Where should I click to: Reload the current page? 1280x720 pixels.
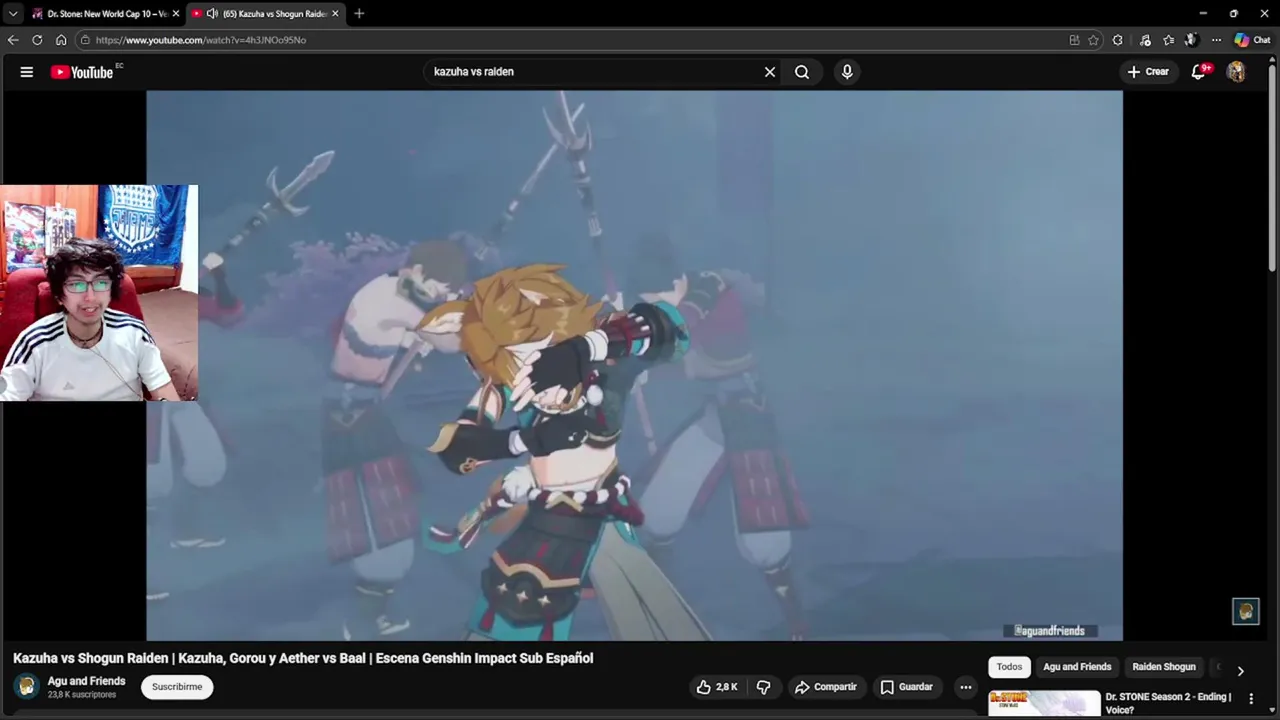coord(37,40)
